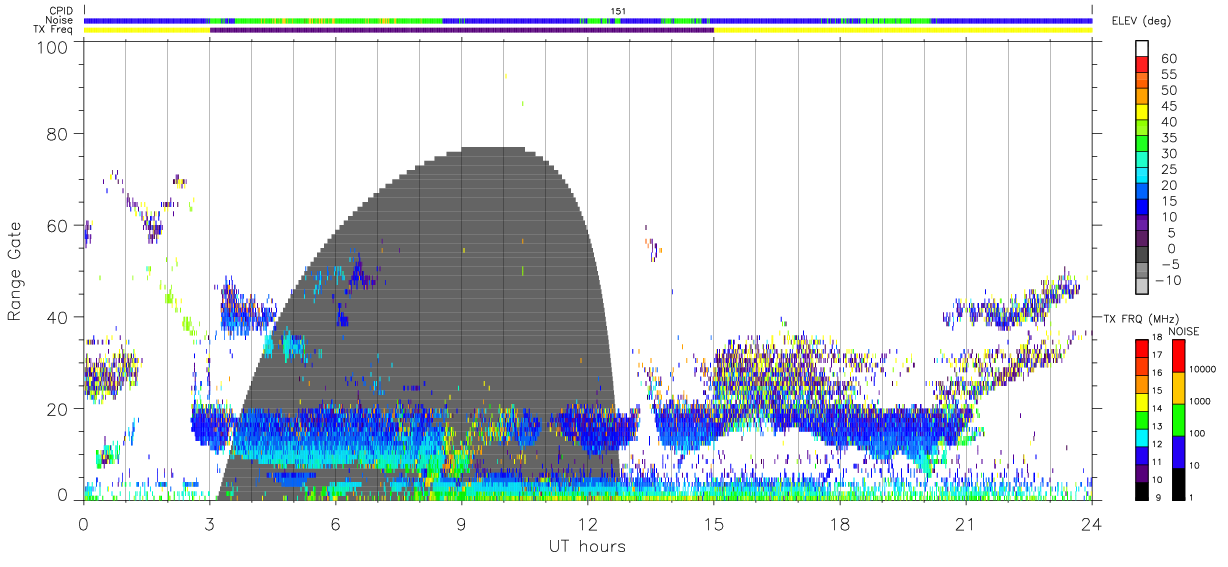
Task: Click the 100 label on NOISE colorbar
Action: tap(1197, 435)
